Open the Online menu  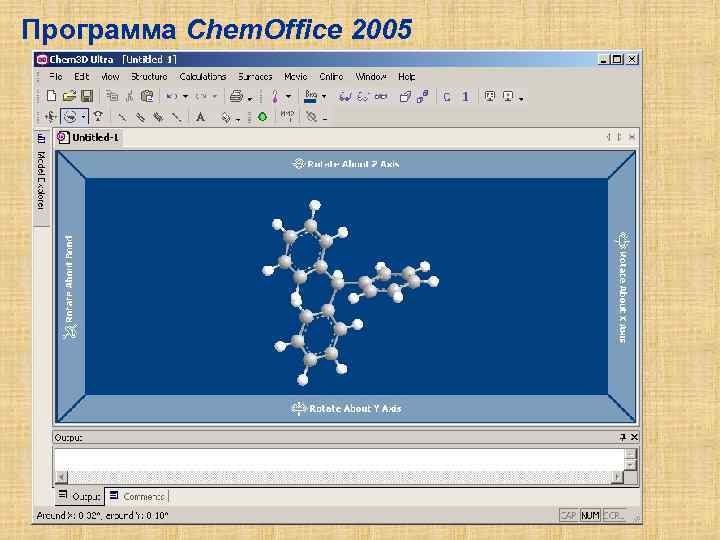pyautogui.click(x=332, y=76)
